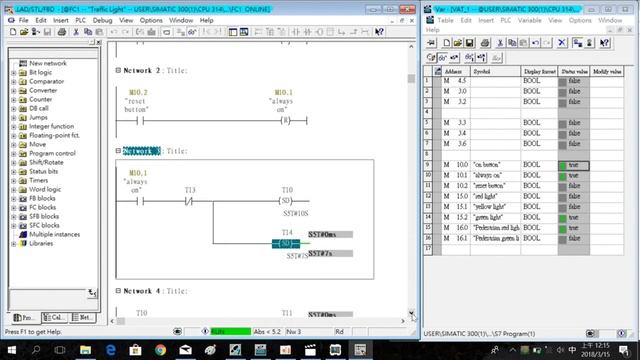Click the blue X delete icon in VAT toolbar
Viewport: 640px width, 360px height.
(562, 42)
